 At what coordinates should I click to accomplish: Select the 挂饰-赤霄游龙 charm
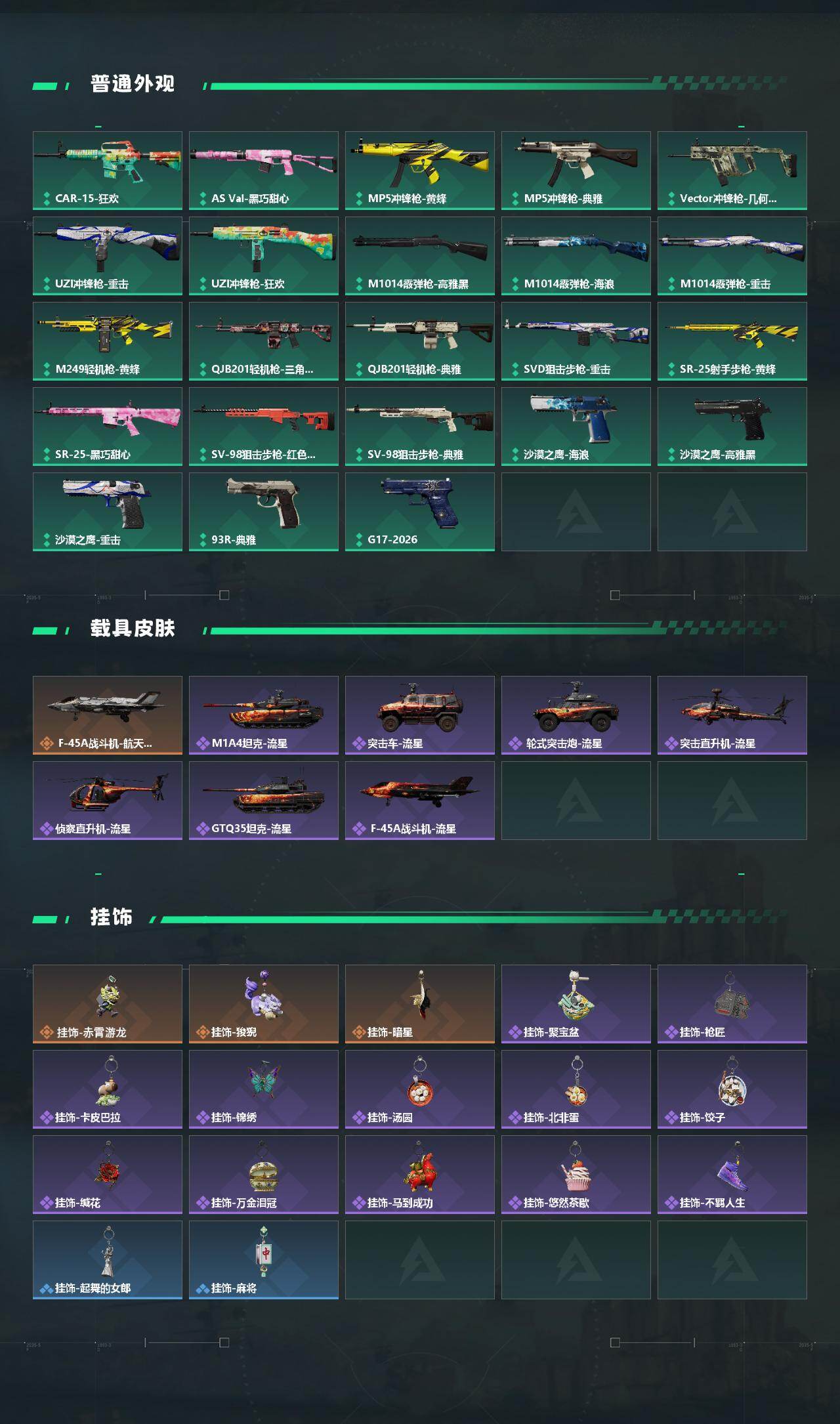[108, 1004]
